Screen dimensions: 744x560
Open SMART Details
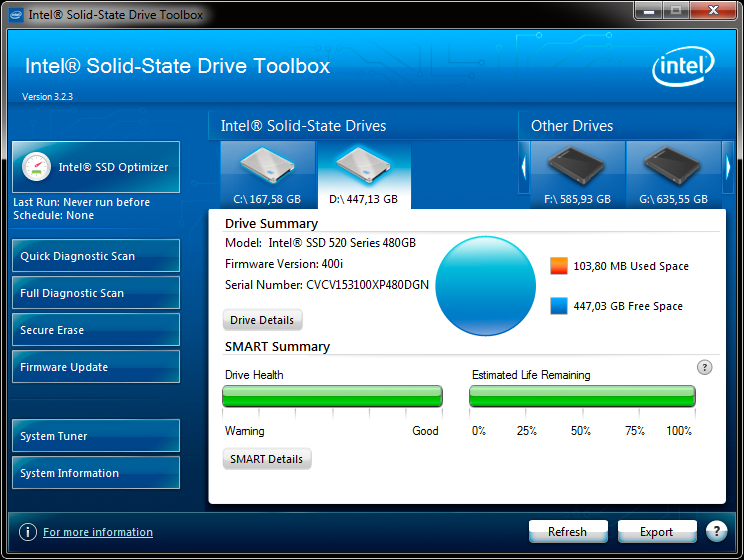point(267,459)
